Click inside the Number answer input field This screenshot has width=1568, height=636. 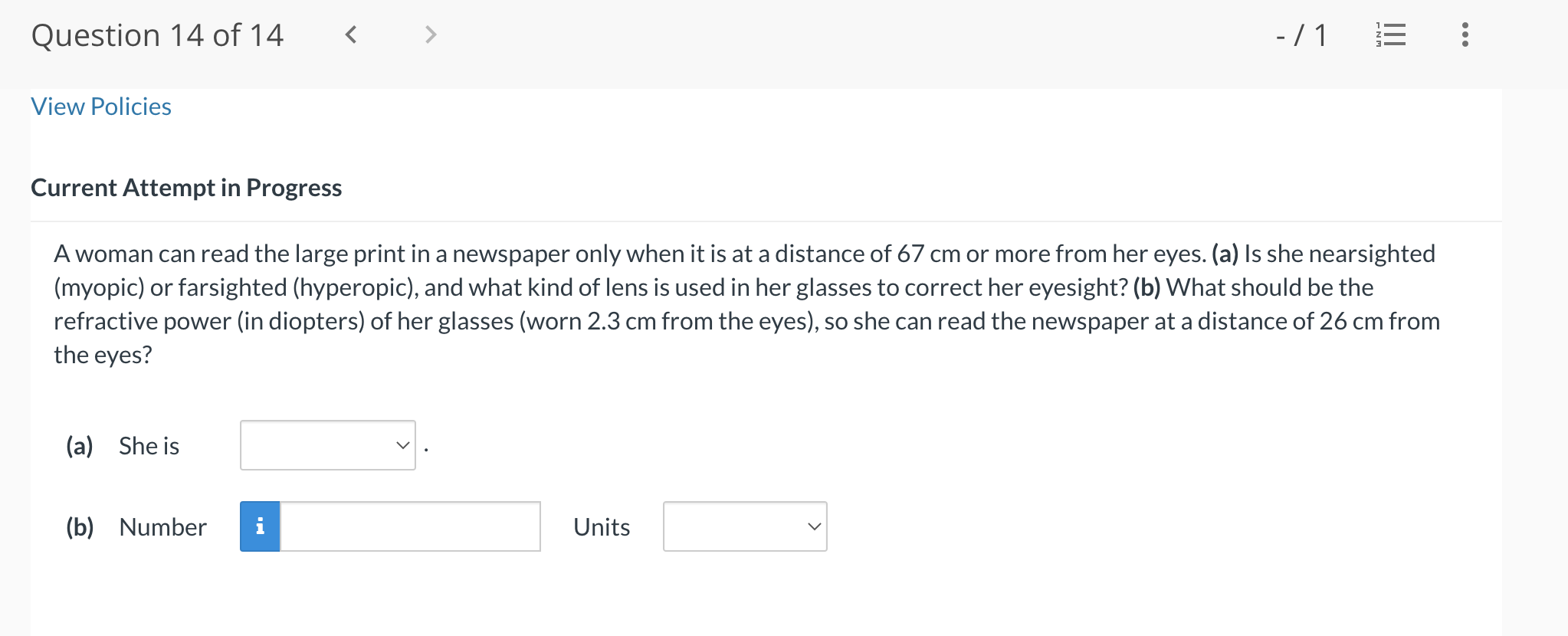[410, 526]
